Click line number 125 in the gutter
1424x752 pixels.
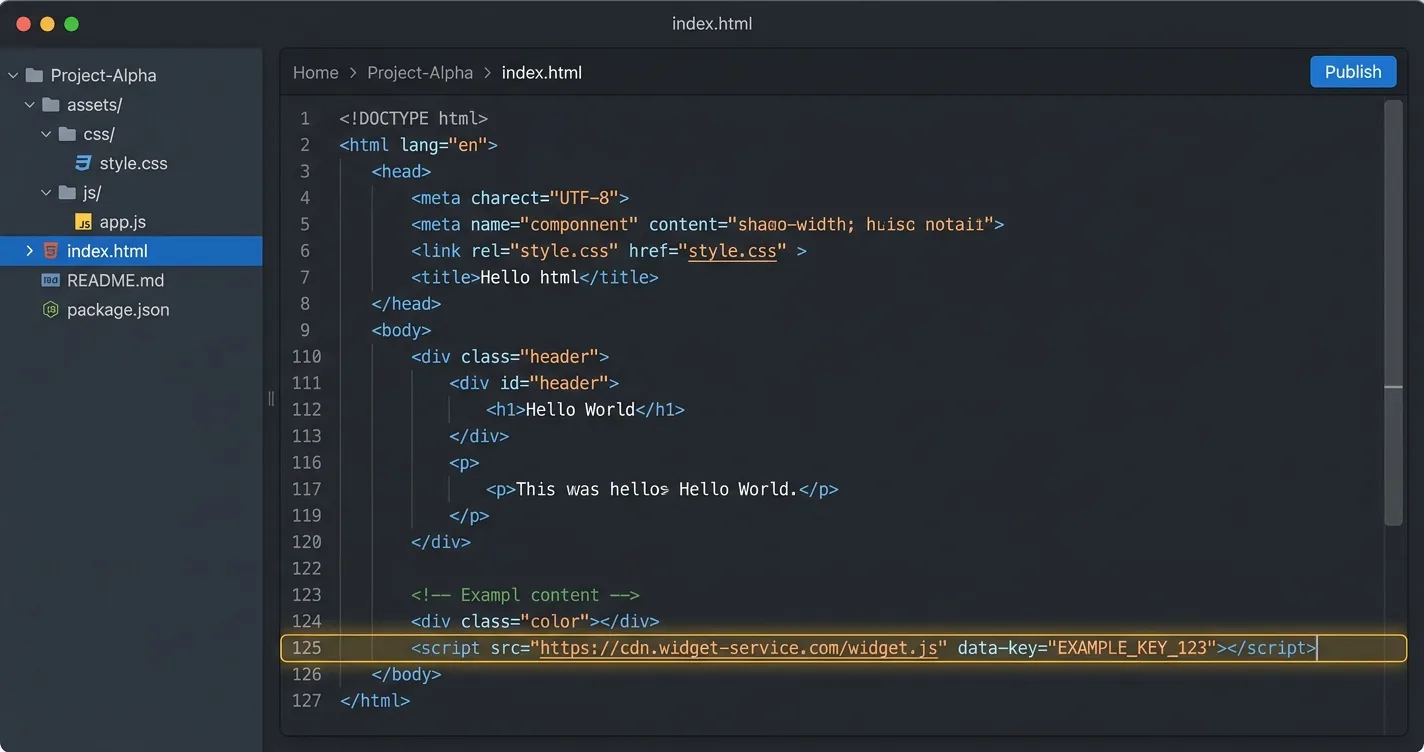[307, 648]
